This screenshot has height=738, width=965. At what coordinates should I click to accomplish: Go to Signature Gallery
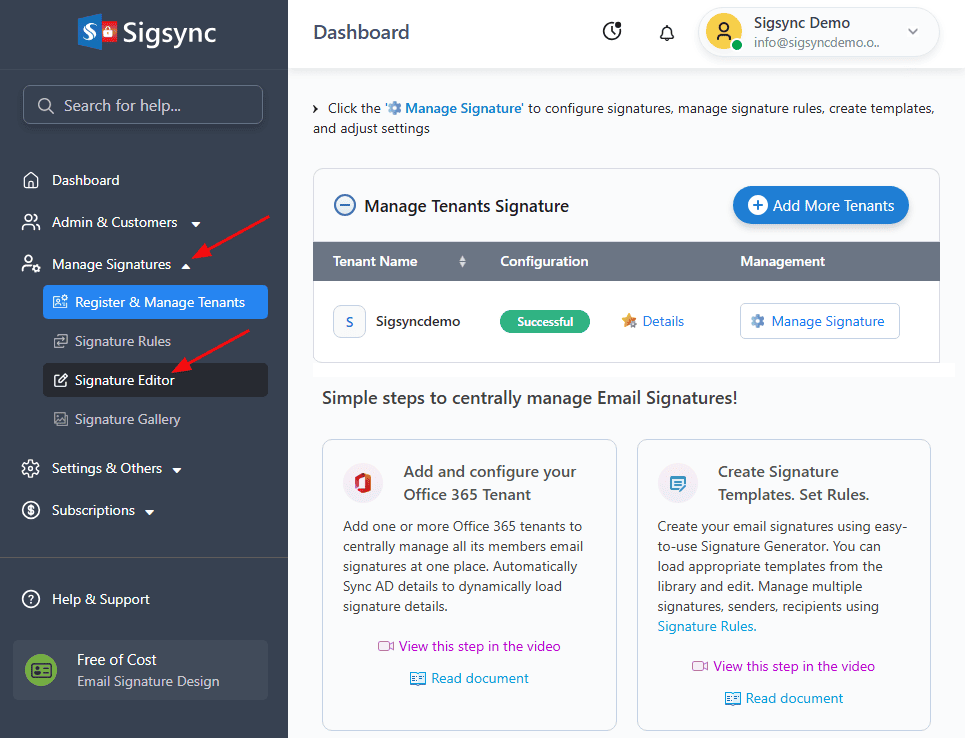127,420
